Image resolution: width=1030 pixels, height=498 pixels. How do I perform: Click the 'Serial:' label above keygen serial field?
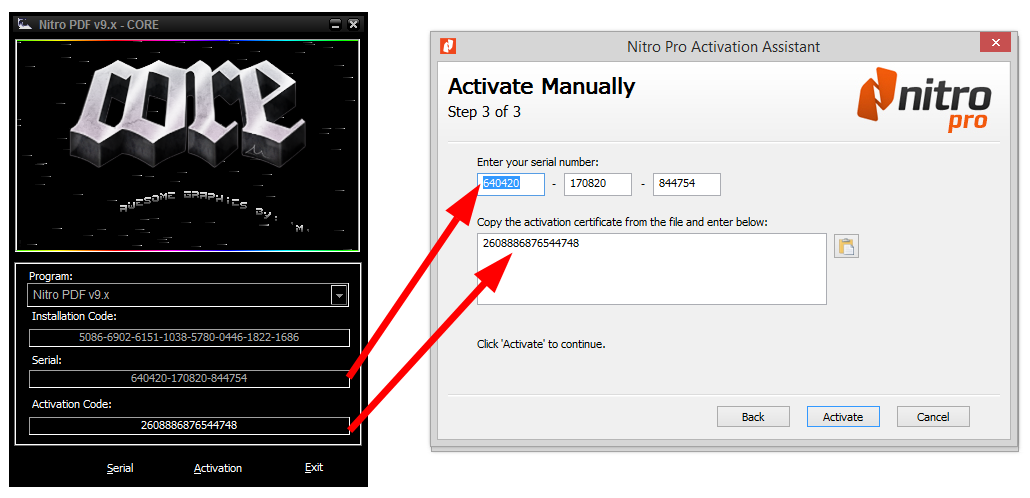(x=46, y=360)
